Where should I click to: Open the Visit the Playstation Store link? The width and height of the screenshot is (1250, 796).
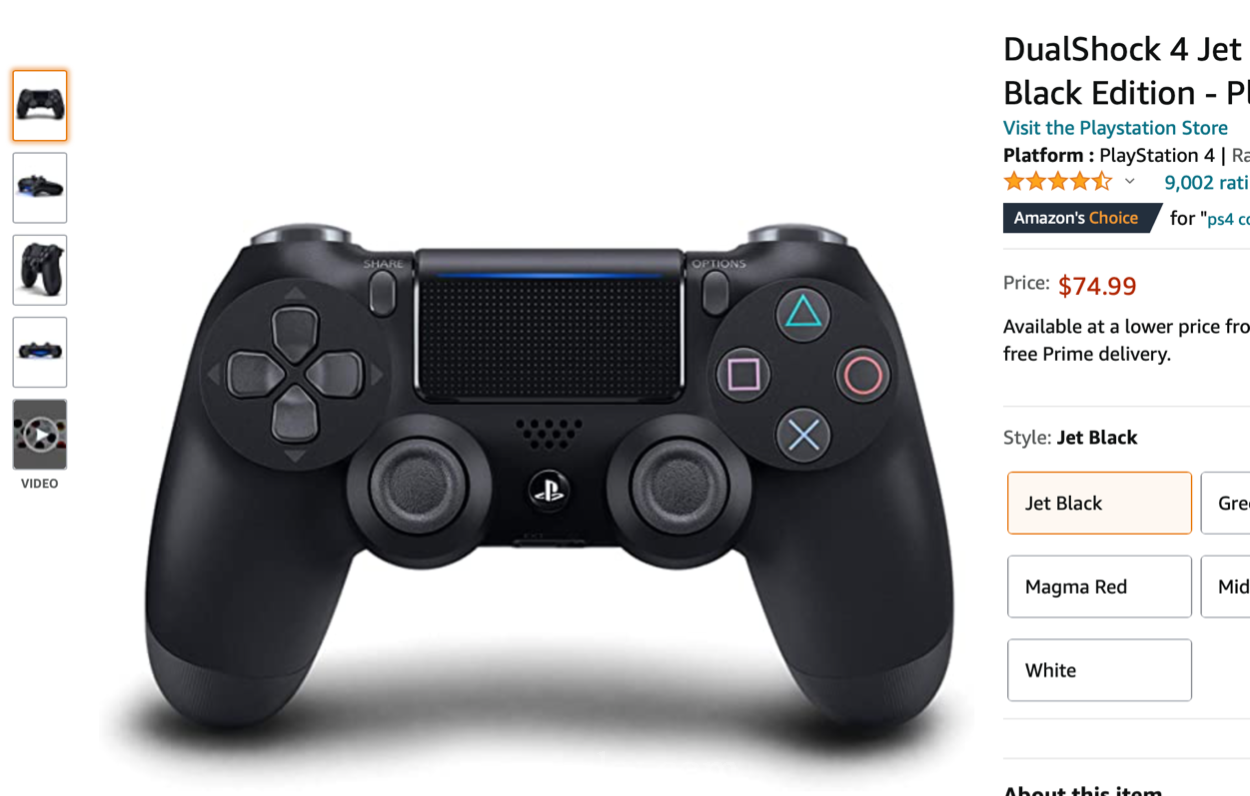[1115, 128]
